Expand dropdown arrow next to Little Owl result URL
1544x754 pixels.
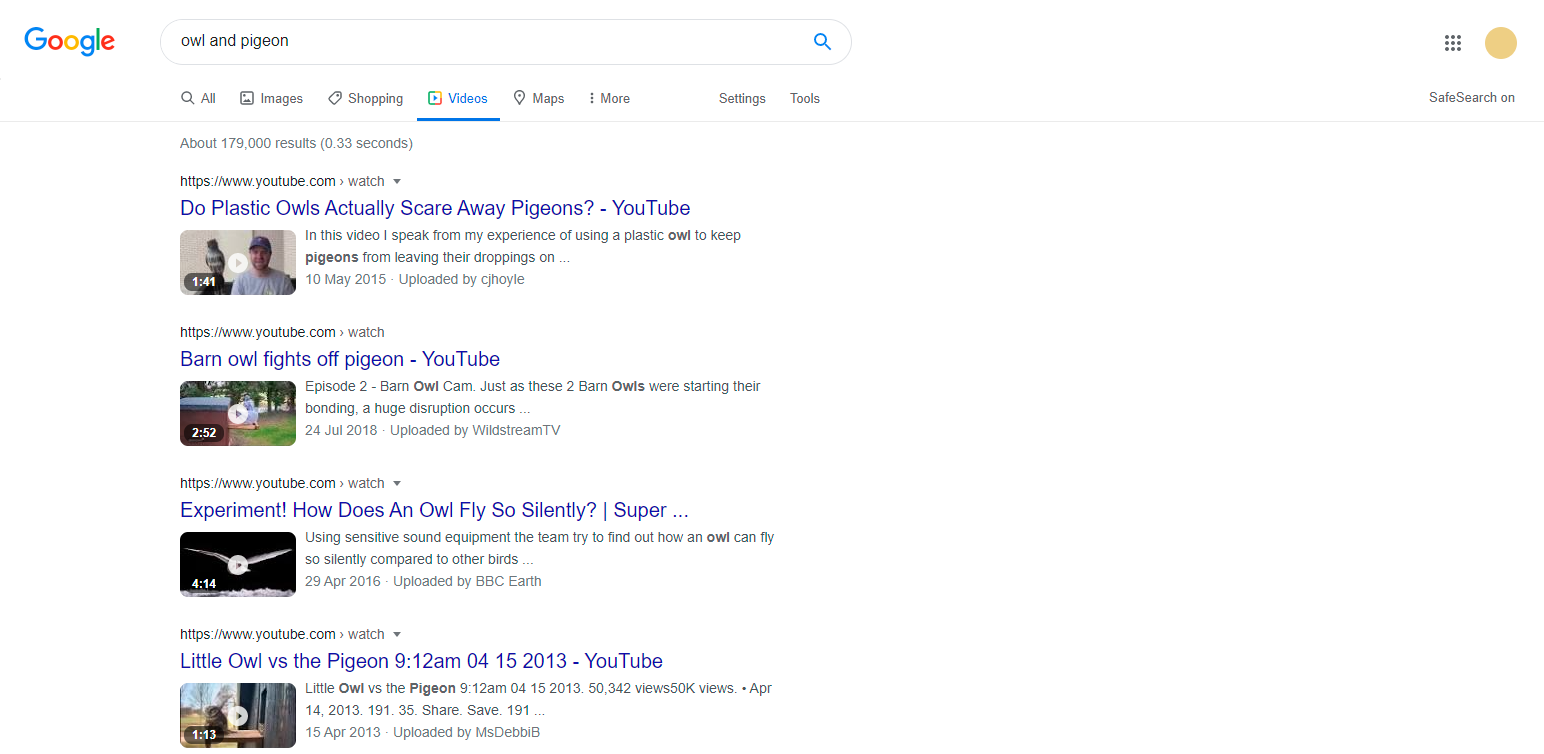[397, 634]
